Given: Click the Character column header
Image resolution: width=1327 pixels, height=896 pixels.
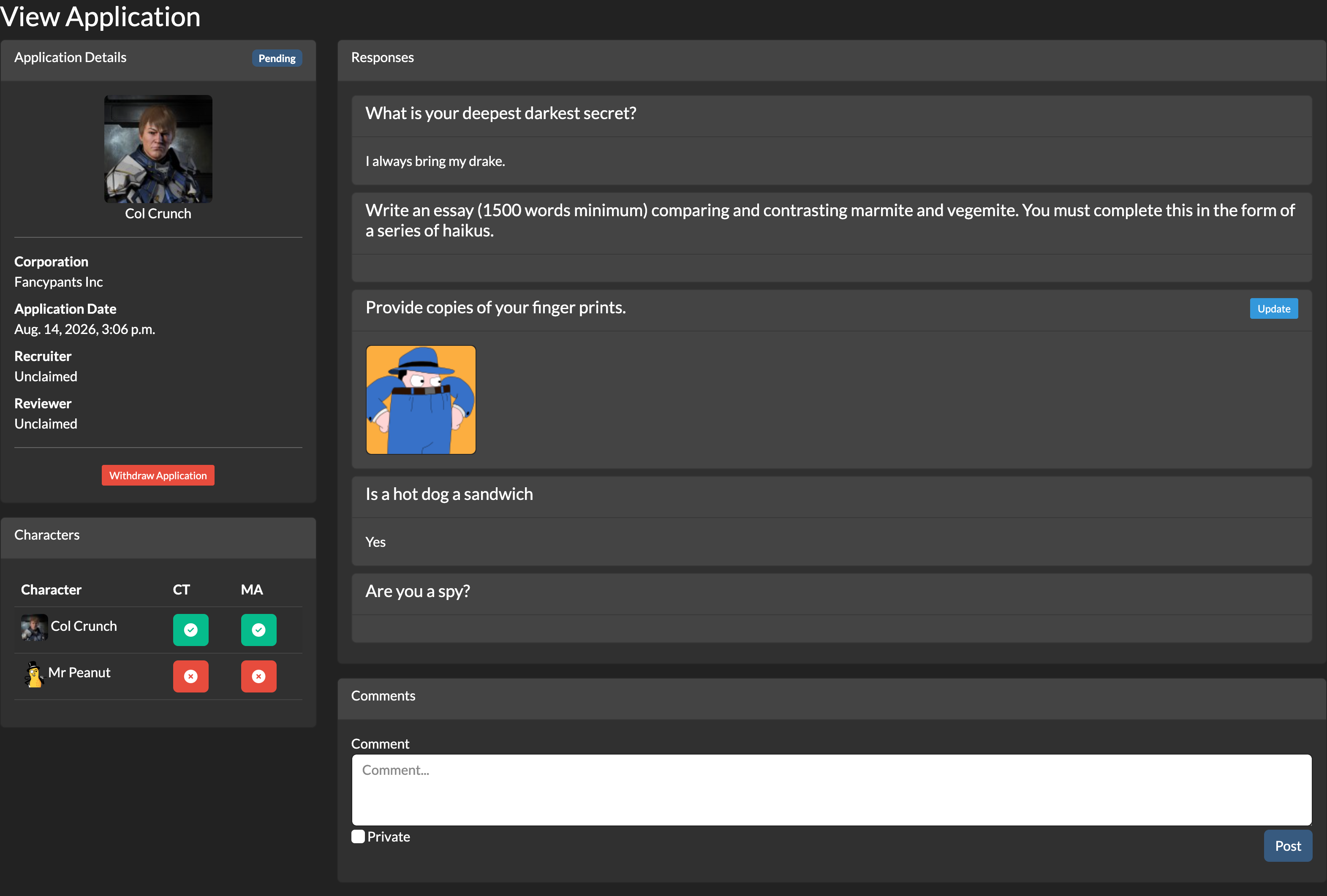Looking at the screenshot, I should pyautogui.click(x=52, y=589).
